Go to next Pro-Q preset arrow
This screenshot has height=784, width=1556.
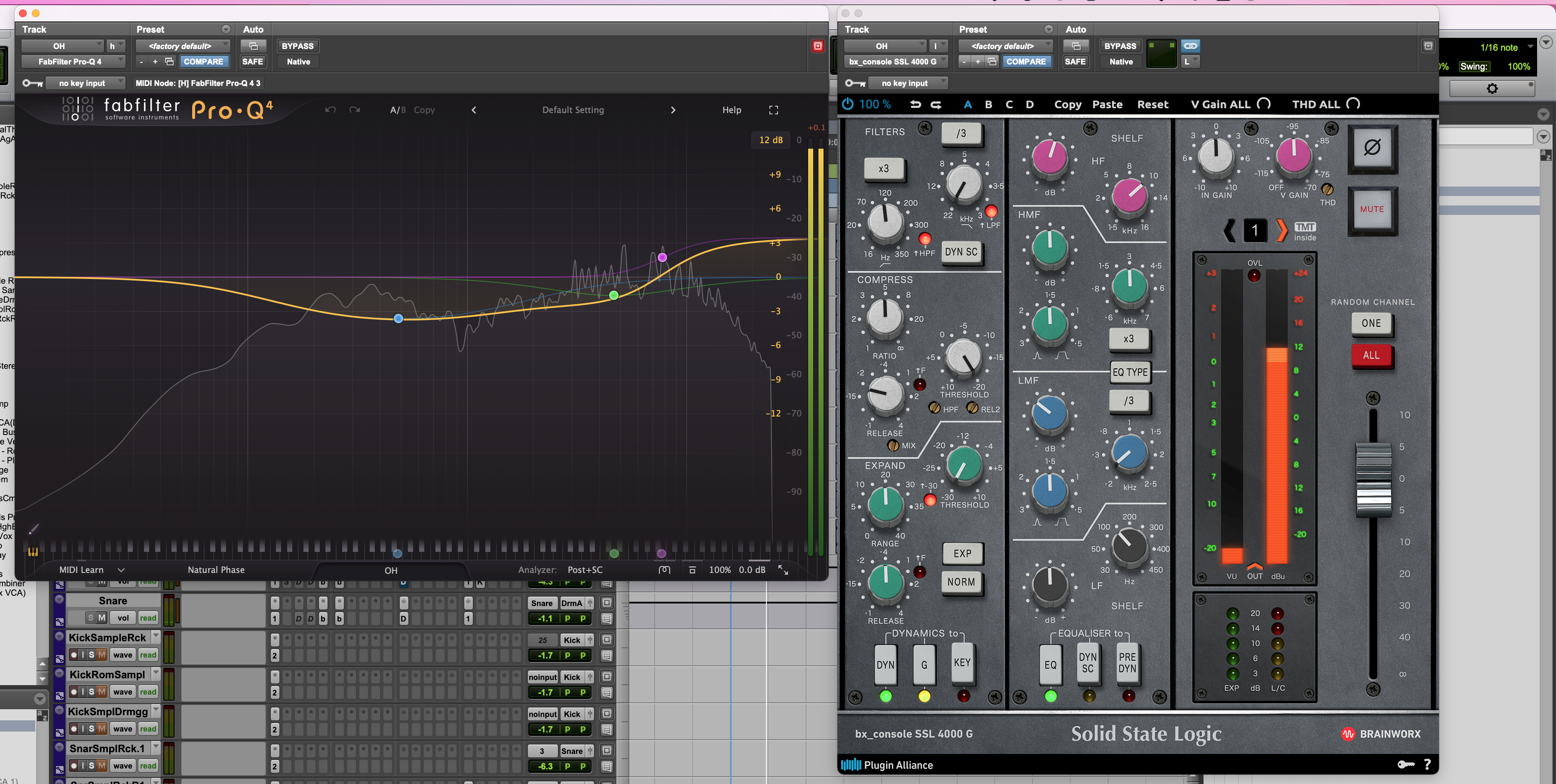pos(673,110)
